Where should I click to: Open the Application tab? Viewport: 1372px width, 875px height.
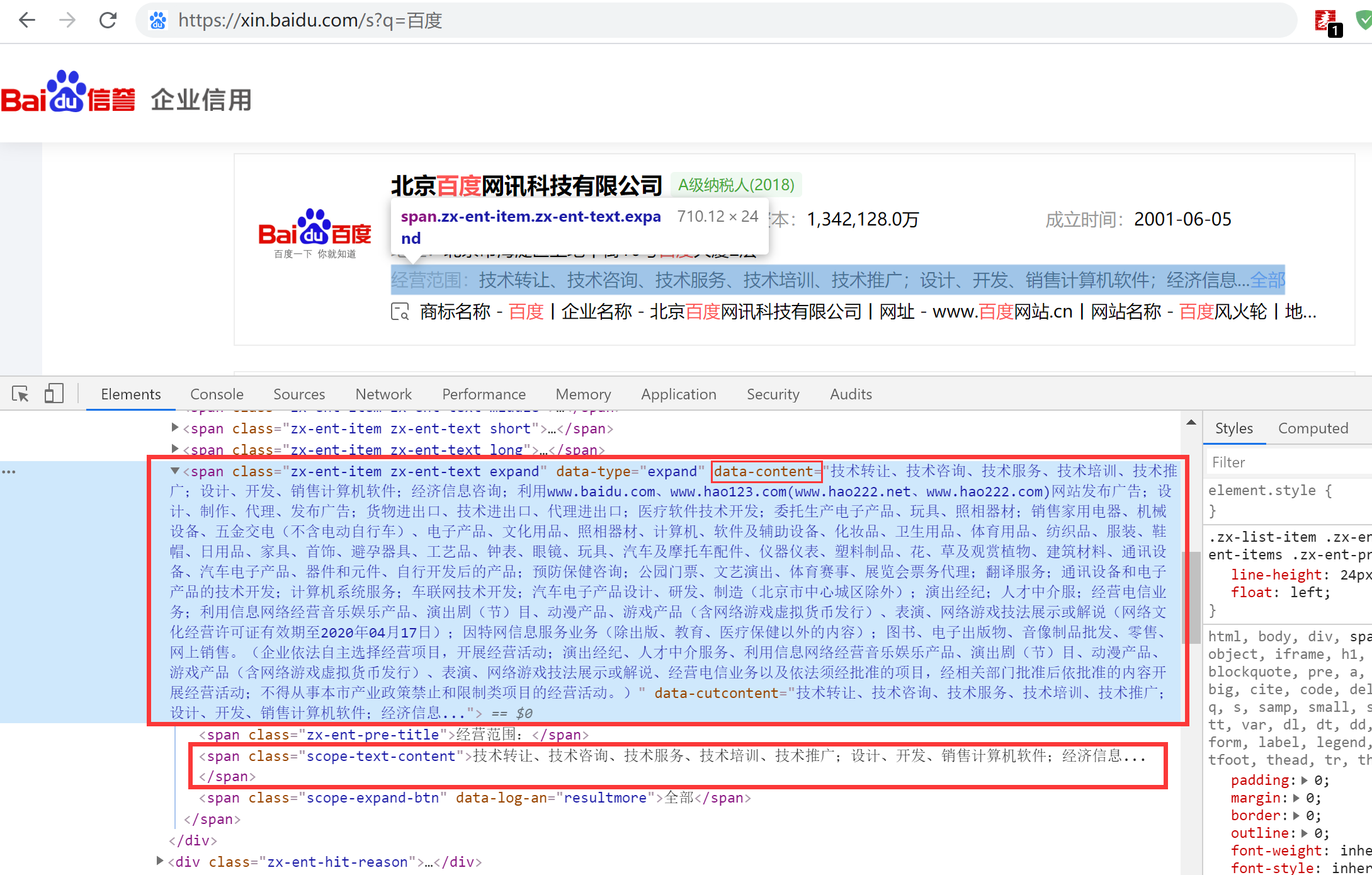pyautogui.click(x=679, y=394)
